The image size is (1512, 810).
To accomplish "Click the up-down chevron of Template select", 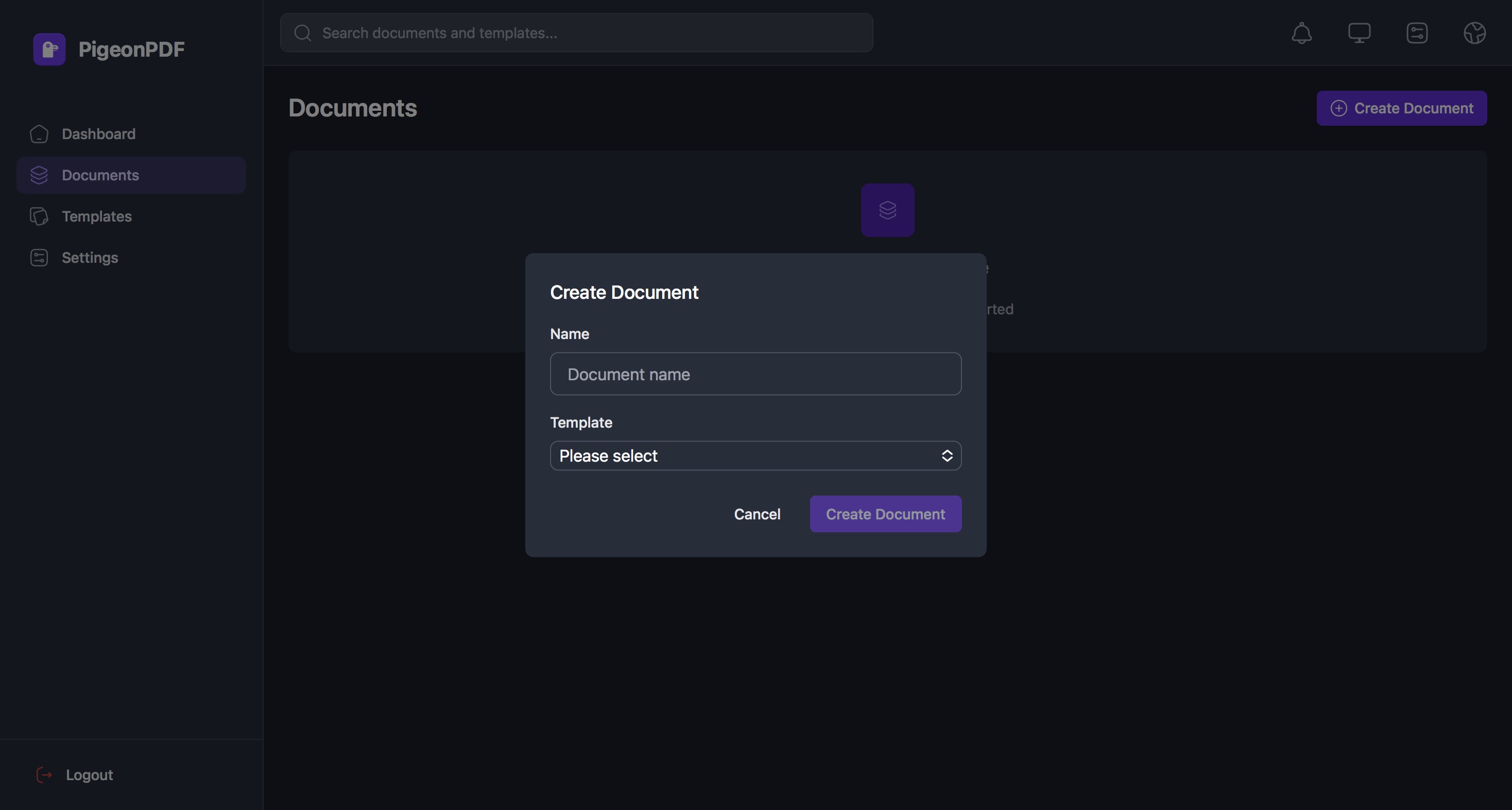I will click(947, 456).
